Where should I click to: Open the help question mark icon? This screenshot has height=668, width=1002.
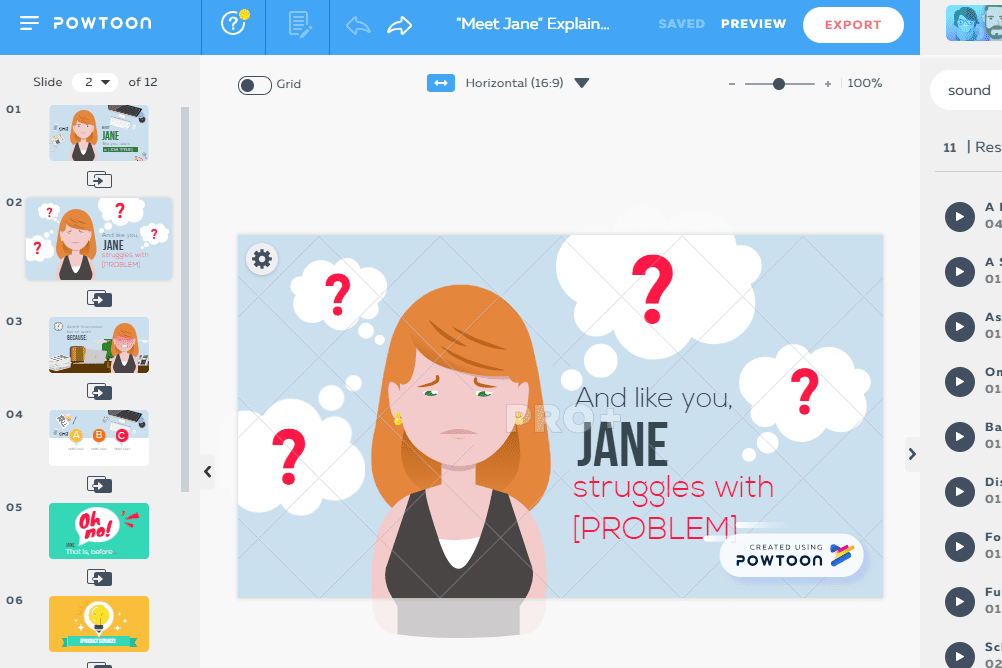234,24
